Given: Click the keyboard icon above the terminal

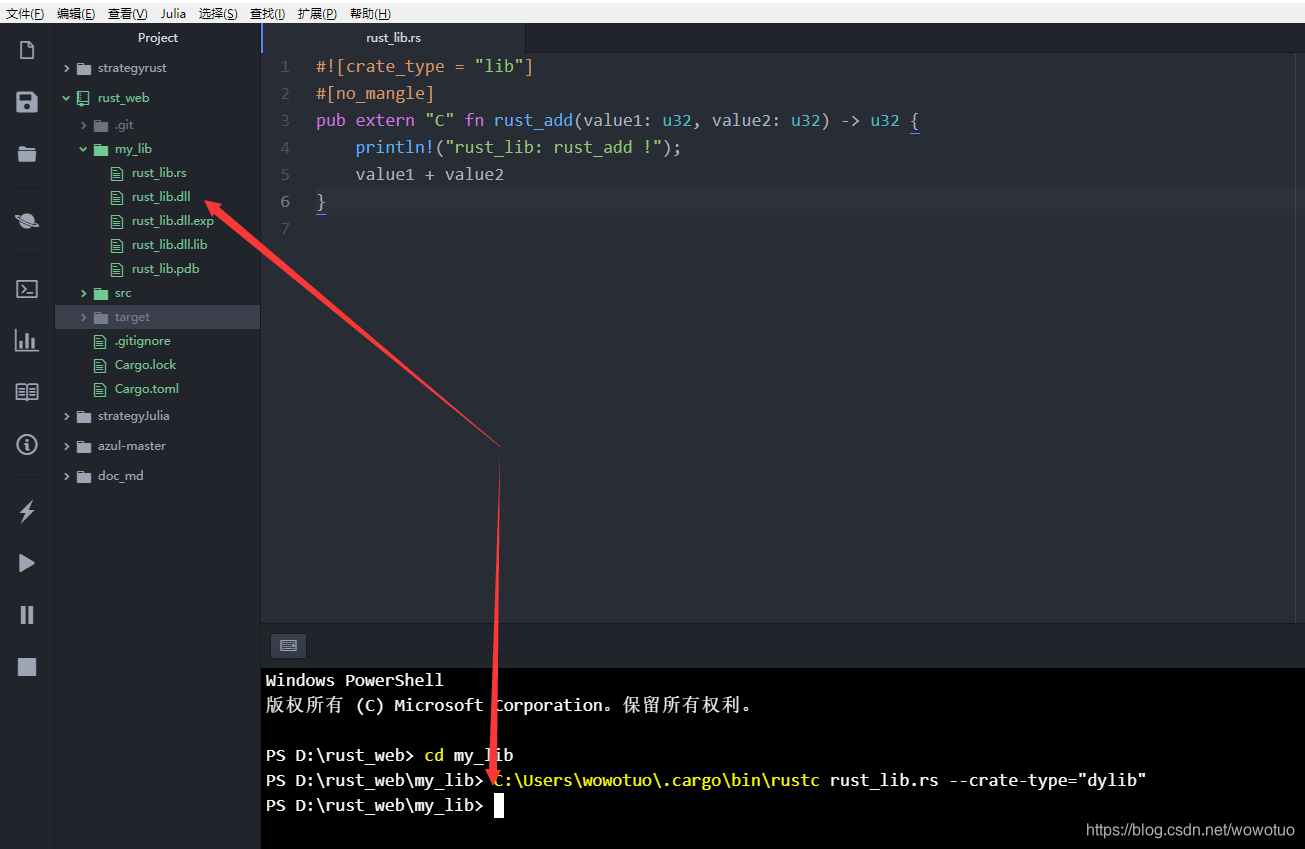Looking at the screenshot, I should coord(288,645).
